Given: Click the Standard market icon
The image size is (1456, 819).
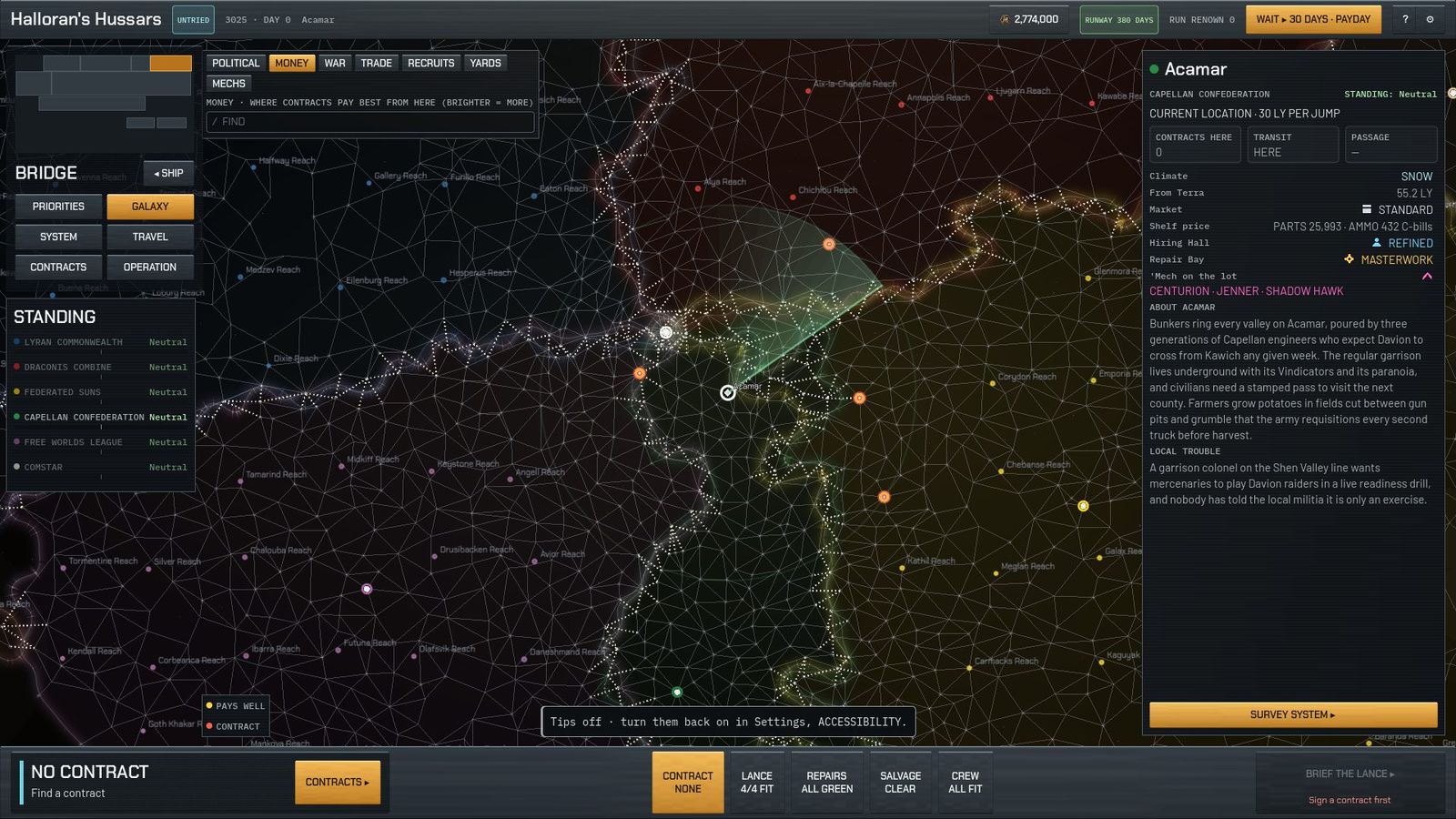Looking at the screenshot, I should tap(1367, 209).
